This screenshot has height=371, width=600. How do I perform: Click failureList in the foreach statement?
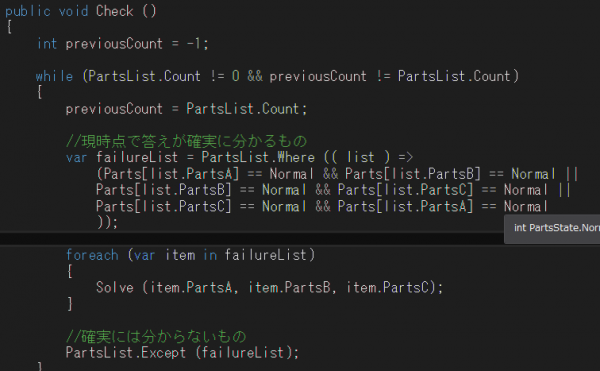click(266, 255)
